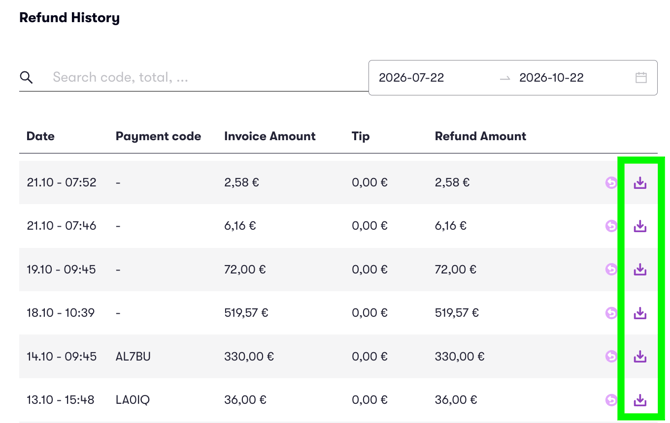Click refund icon in 6,16 € row
This screenshot has height=423, width=670.
(611, 226)
